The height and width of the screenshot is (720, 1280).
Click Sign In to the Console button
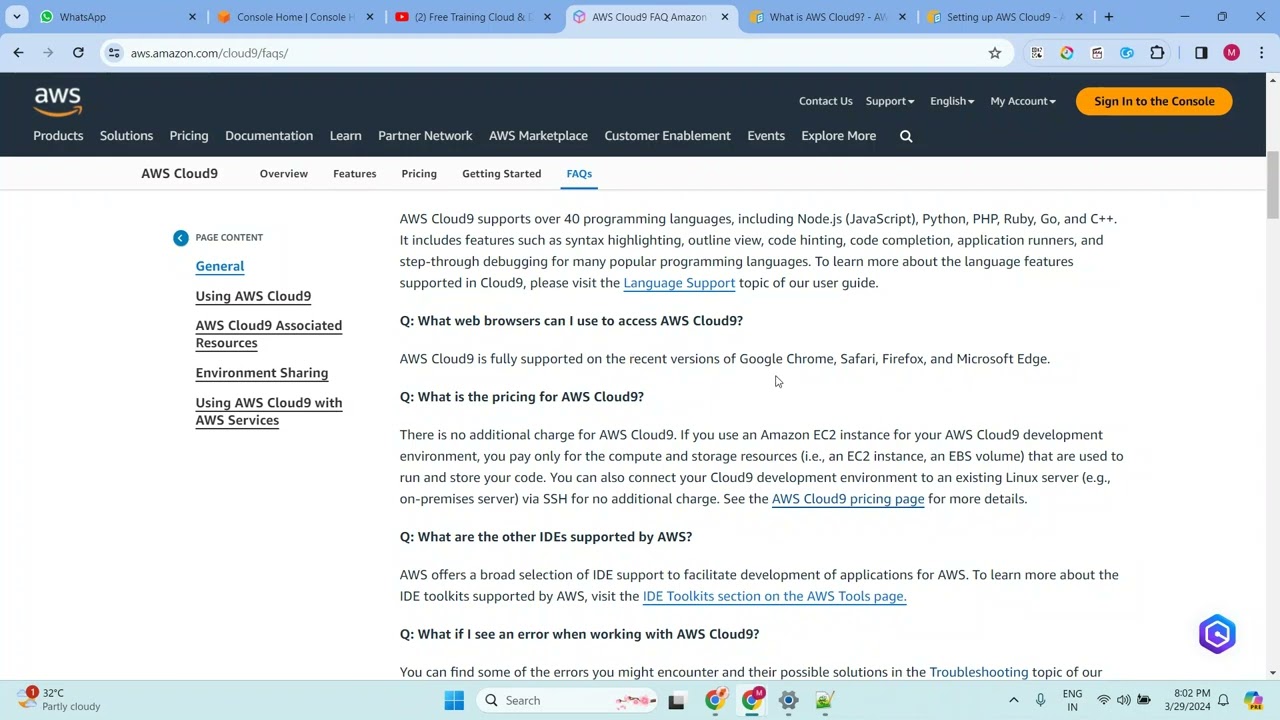click(x=1154, y=101)
